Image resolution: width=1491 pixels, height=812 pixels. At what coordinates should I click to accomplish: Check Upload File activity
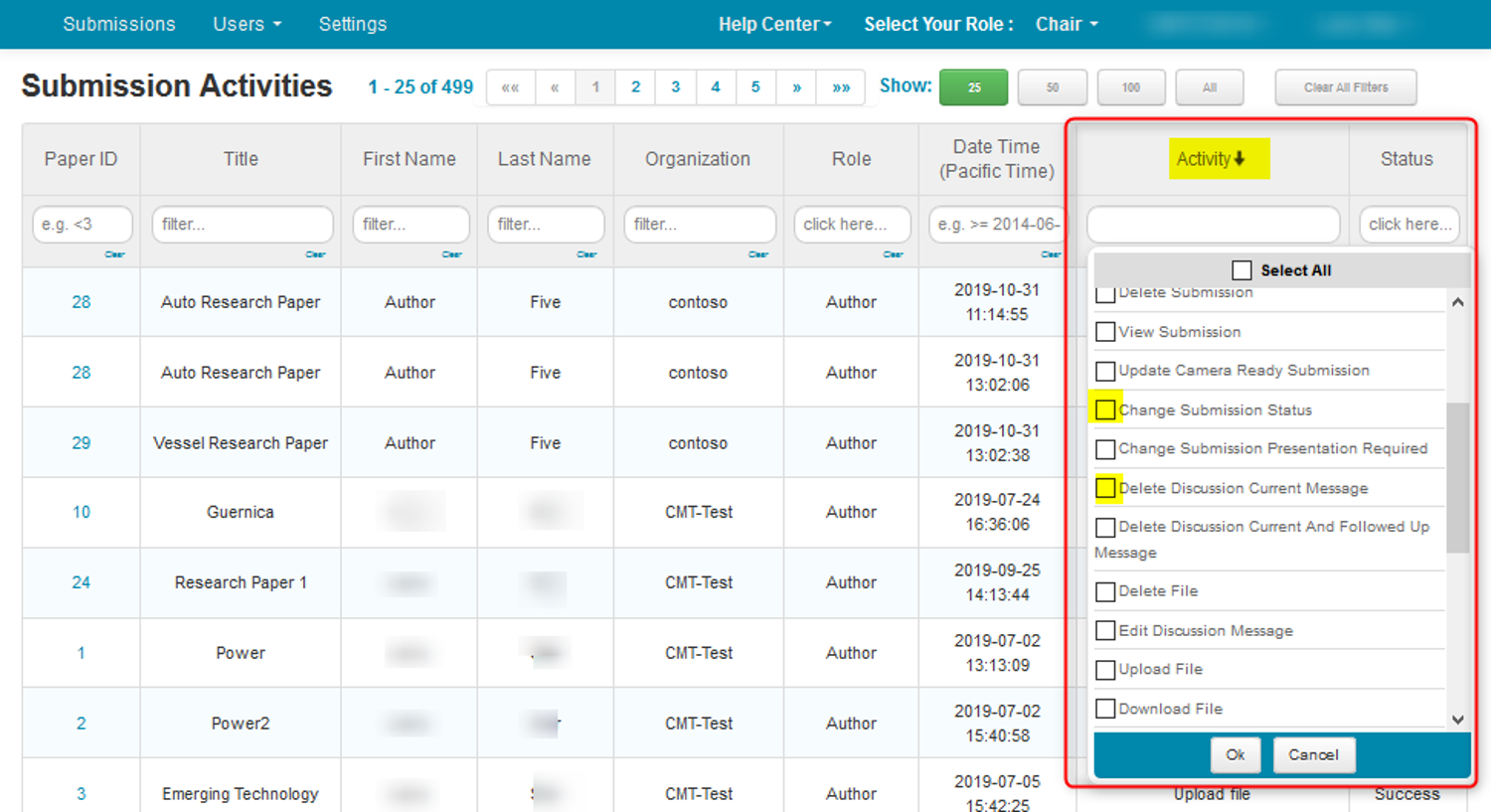click(1105, 670)
